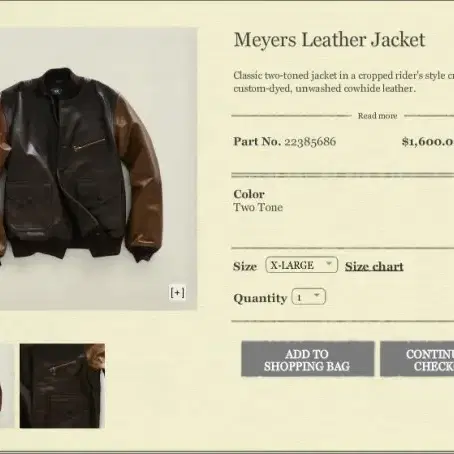Click the Quantity label
This screenshot has height=454, width=454.
(x=260, y=298)
